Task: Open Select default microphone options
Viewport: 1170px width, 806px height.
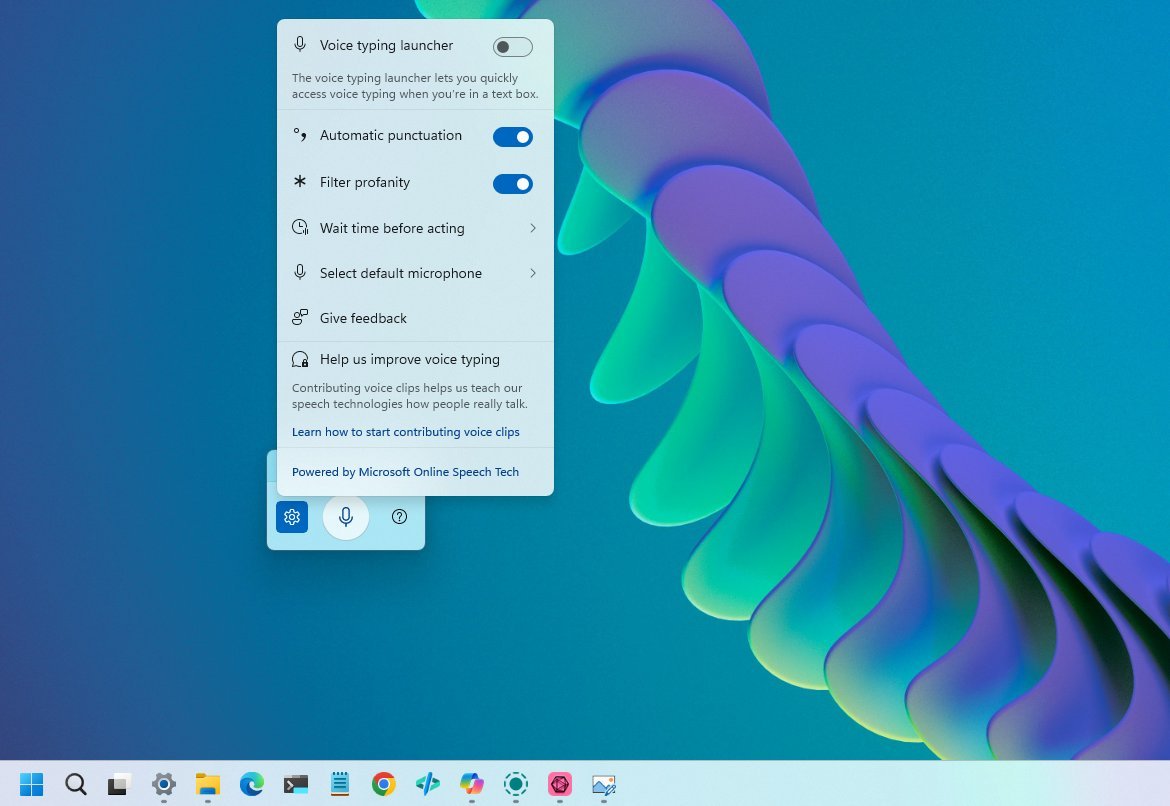Action: pyautogui.click(x=415, y=273)
